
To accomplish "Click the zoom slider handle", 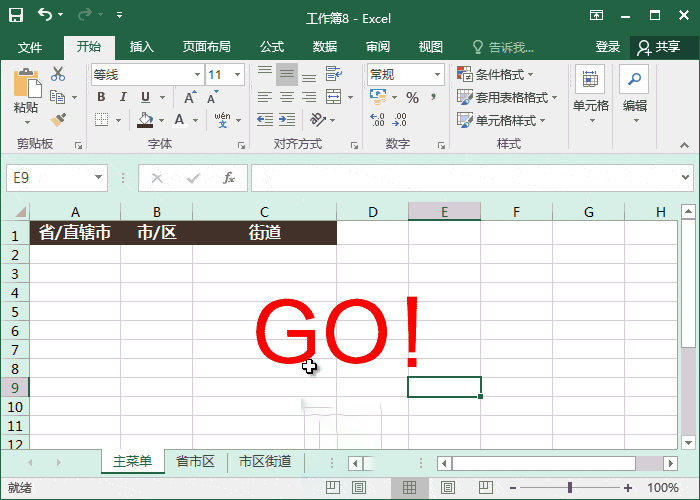I will 570,488.
